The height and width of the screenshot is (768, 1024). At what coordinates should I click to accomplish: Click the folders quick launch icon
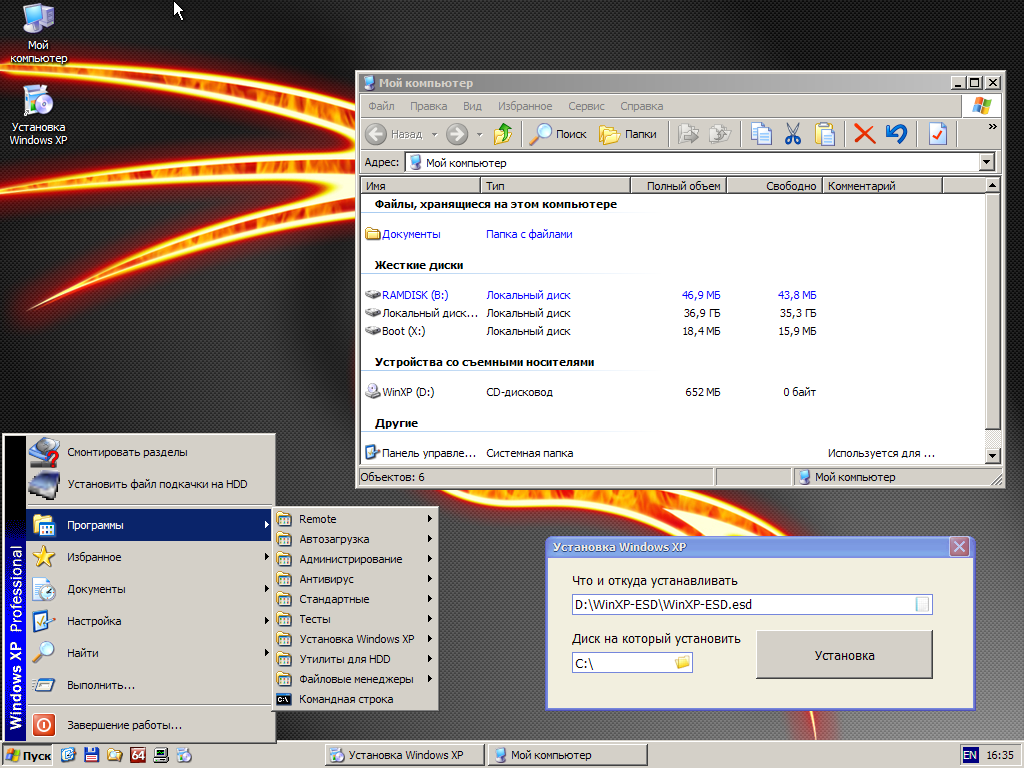point(115,755)
